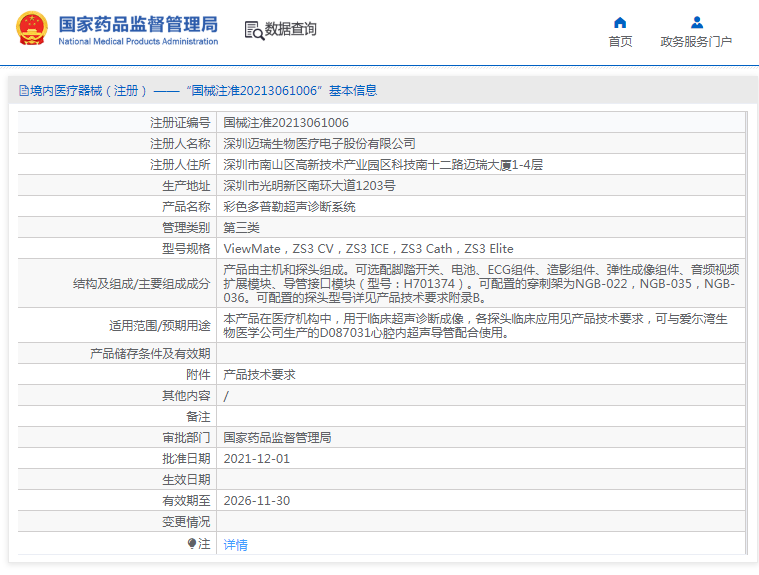Open the 数据查询 search icon

(x=254, y=30)
